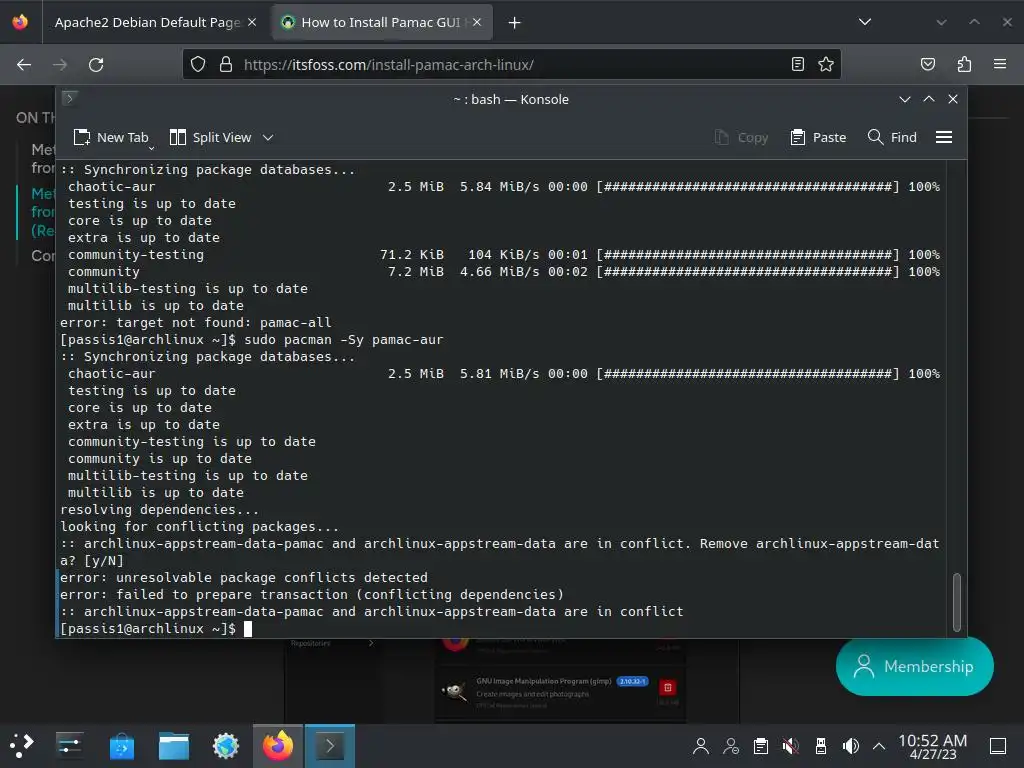The height and width of the screenshot is (768, 1024).
Task: Open removable devices tray icon
Action: (821, 746)
